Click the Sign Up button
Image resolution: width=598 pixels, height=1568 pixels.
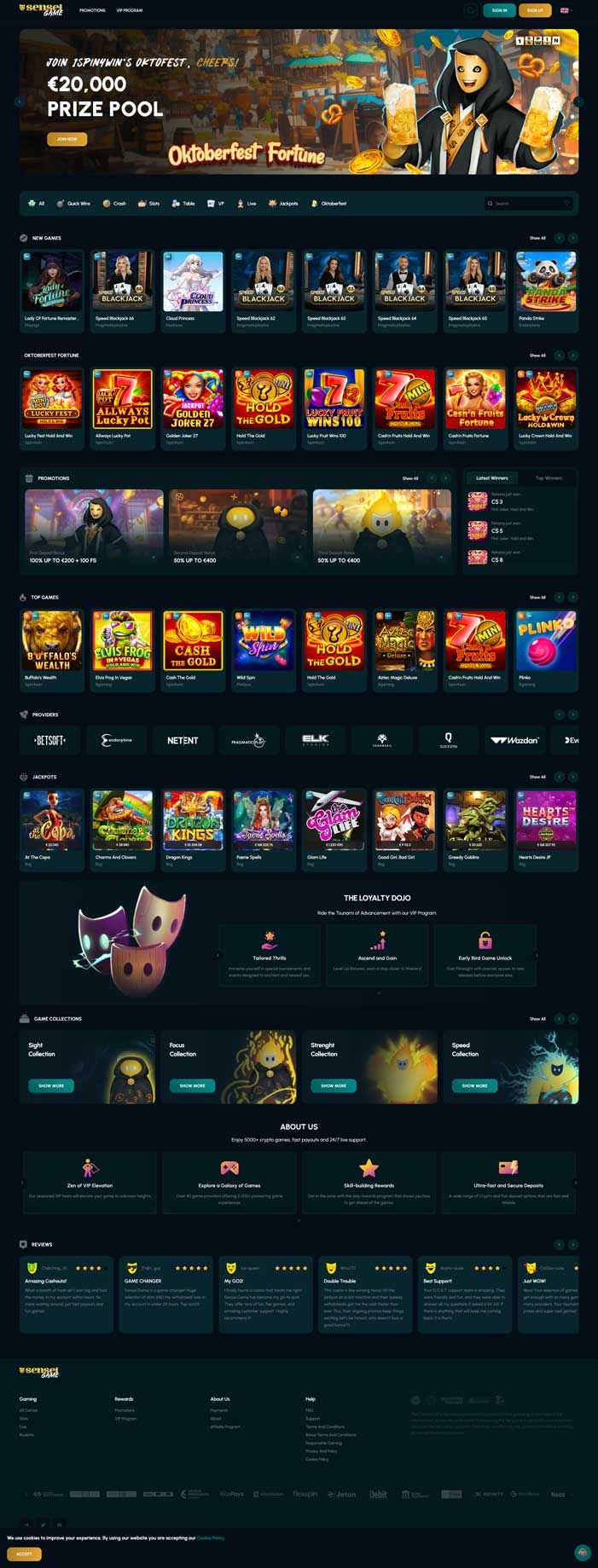[x=535, y=10]
